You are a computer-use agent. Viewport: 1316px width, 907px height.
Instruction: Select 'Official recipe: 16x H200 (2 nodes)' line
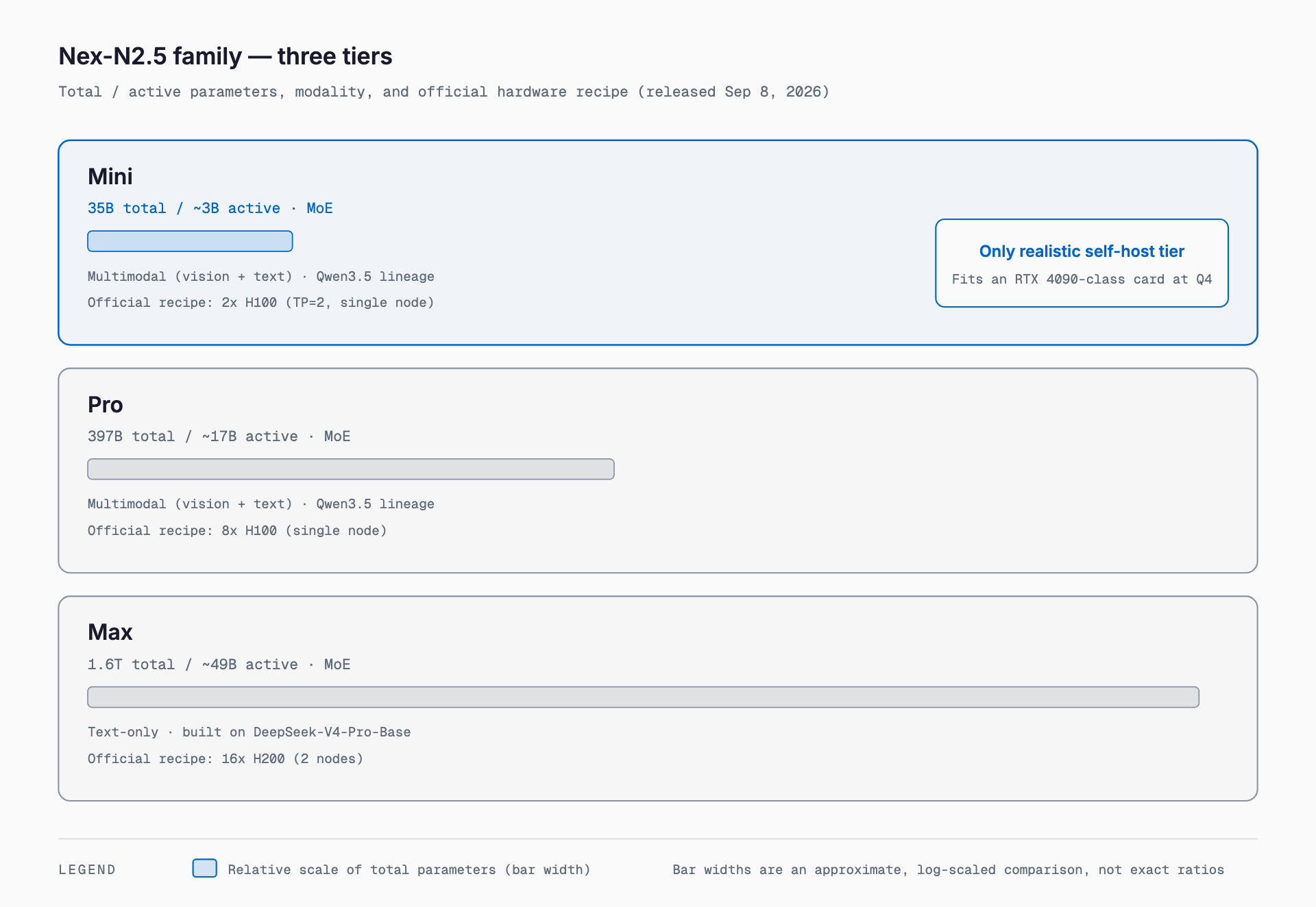(226, 759)
